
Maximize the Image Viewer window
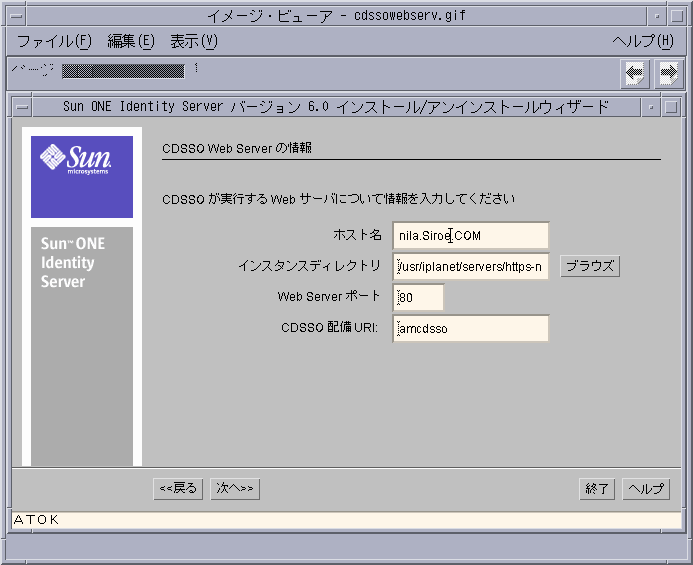(x=677, y=16)
